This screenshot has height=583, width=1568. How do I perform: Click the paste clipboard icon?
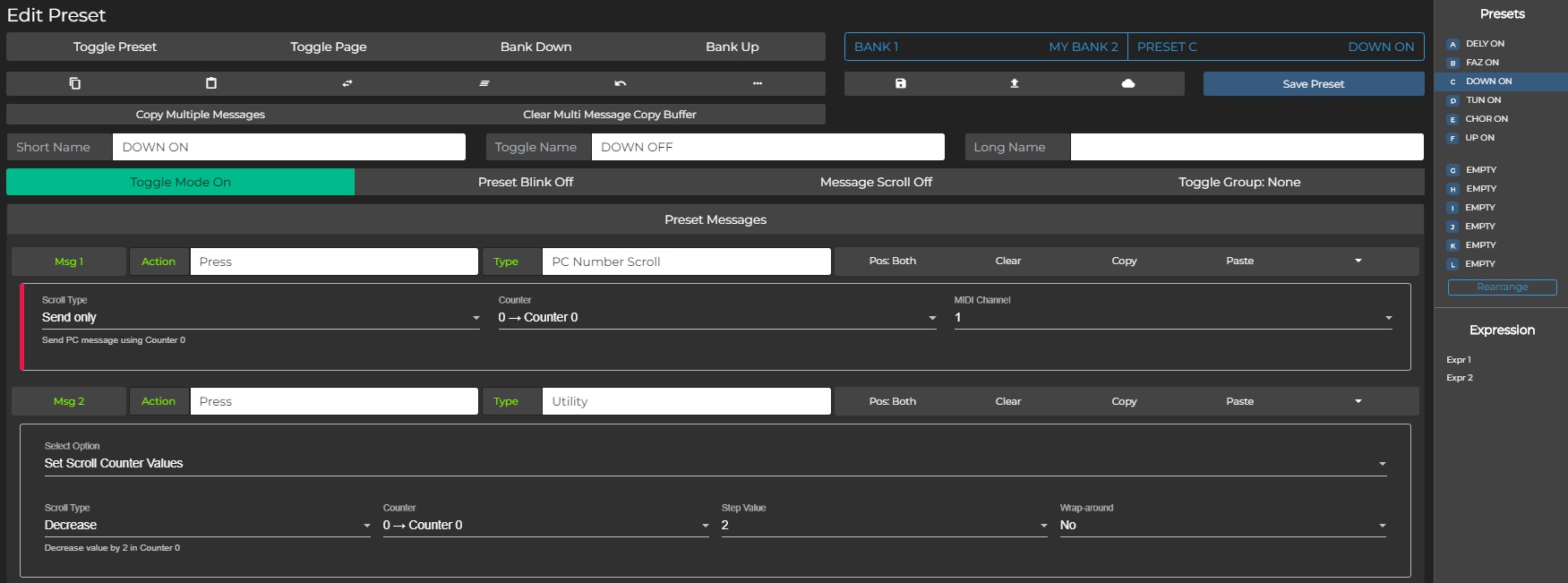[211, 83]
